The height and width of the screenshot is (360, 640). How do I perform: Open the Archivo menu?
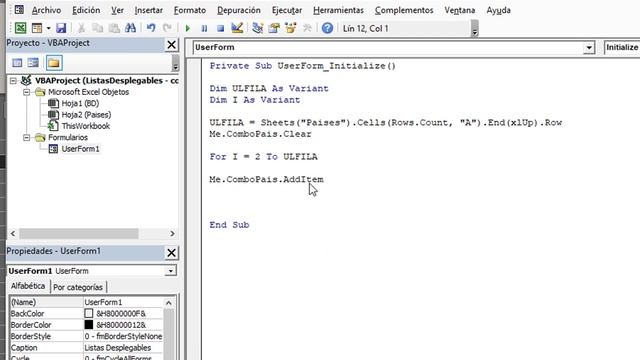pos(46,10)
